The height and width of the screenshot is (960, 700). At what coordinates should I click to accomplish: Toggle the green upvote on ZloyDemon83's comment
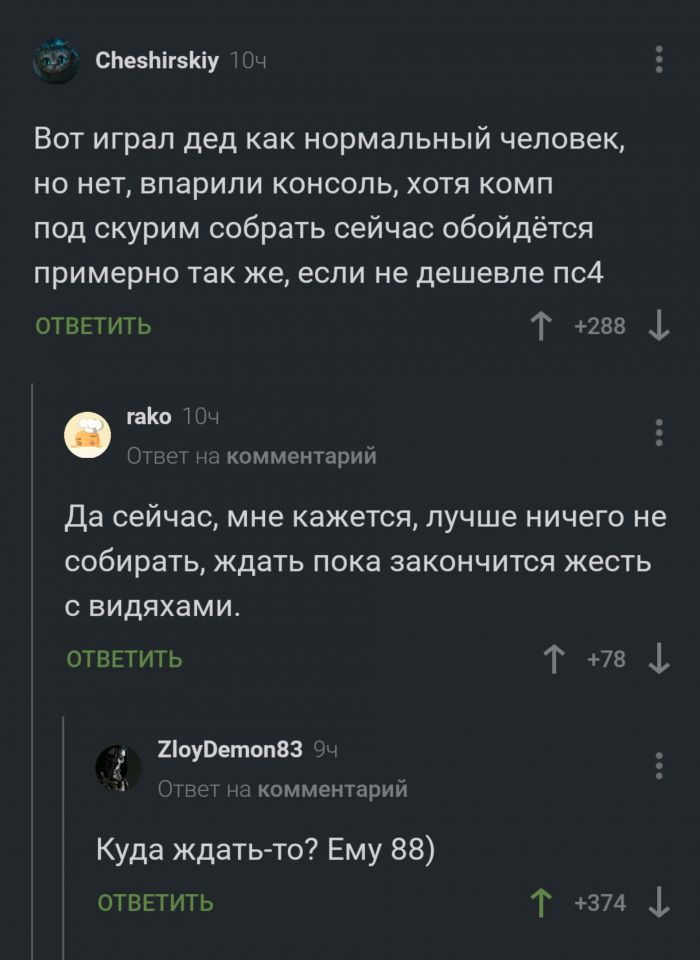tap(541, 903)
